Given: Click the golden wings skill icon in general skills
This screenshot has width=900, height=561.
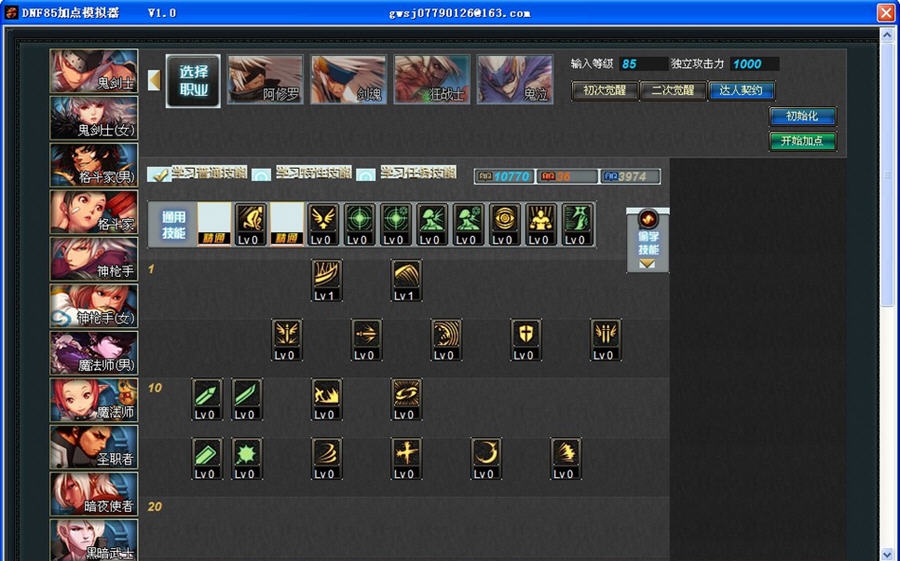Looking at the screenshot, I should pos(323,224).
